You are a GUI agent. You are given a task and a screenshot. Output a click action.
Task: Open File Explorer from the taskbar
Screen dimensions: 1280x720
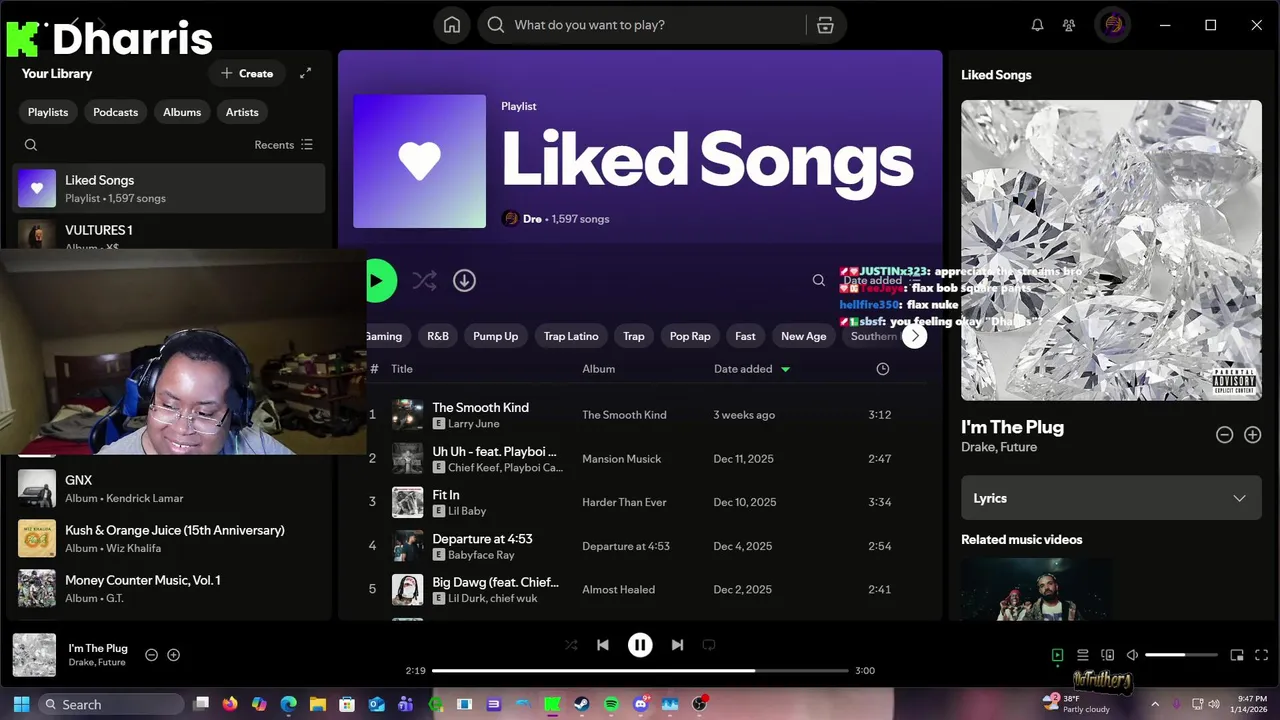(x=318, y=704)
